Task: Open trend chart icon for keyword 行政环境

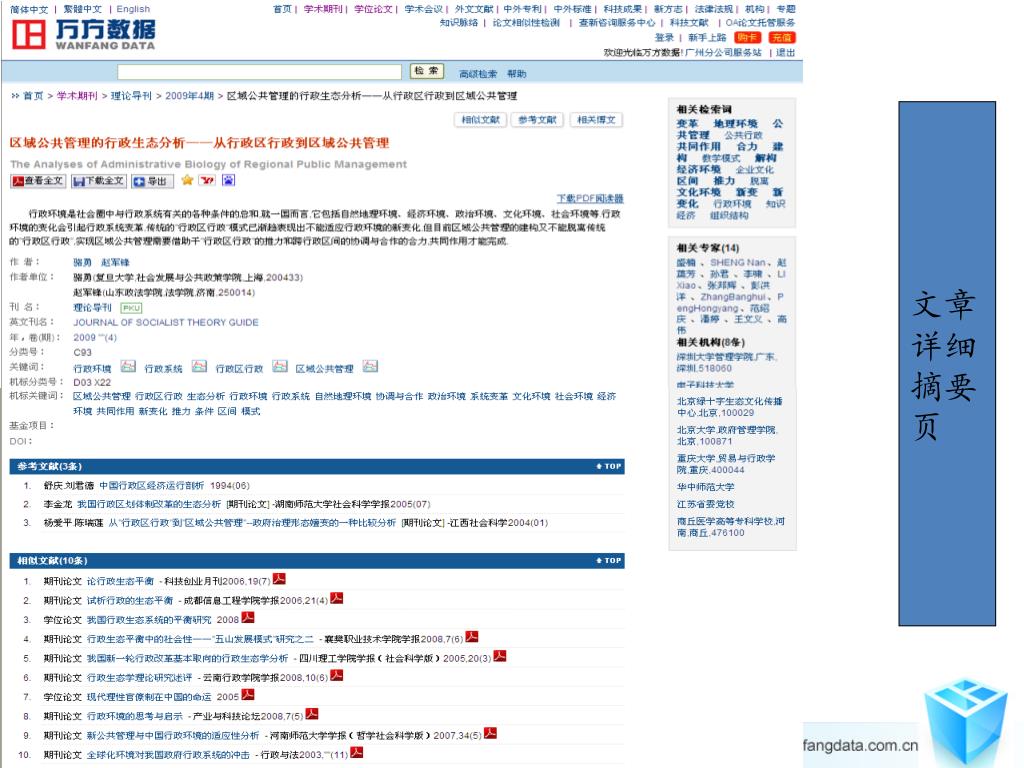Action: coord(129,366)
